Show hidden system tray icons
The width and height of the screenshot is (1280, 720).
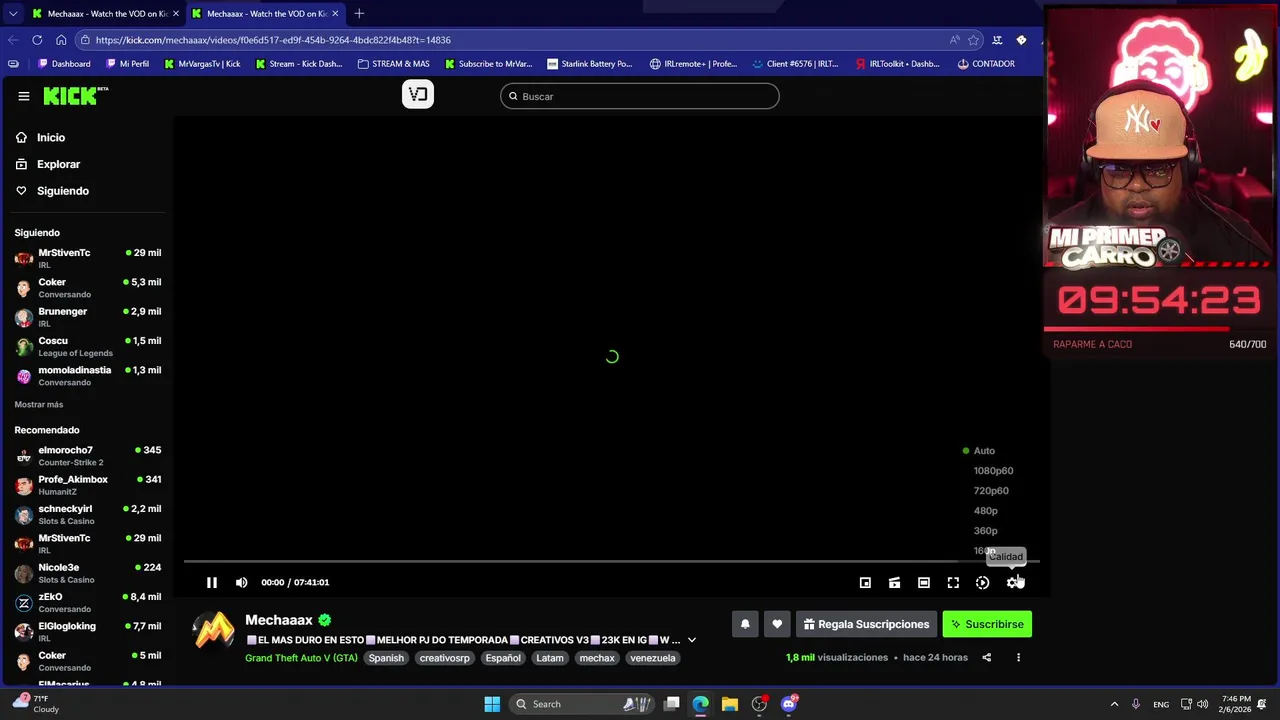coord(1114,704)
